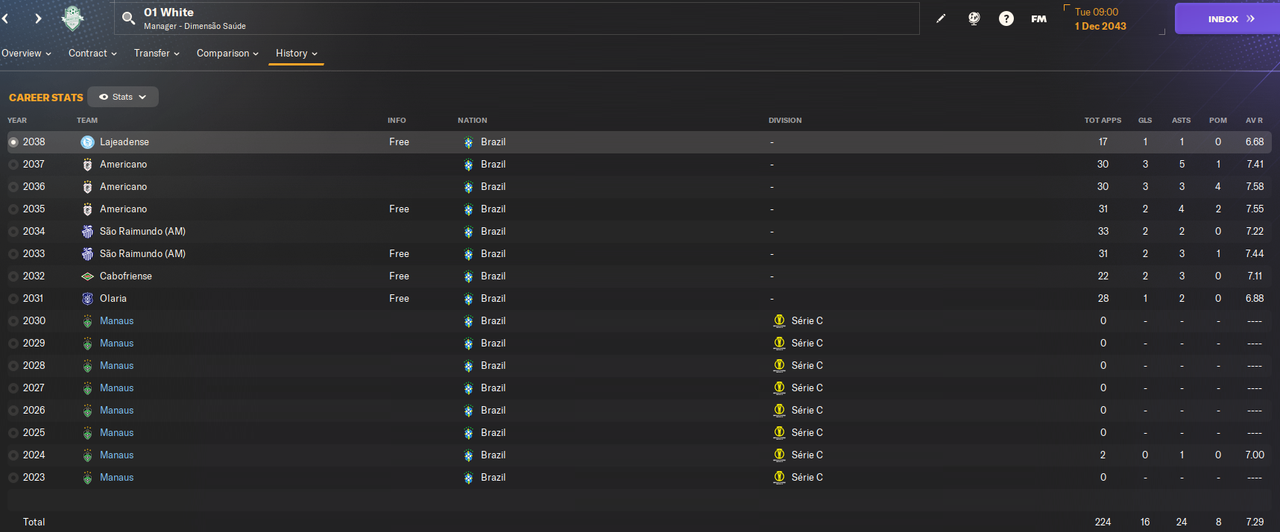Viewport: 1280px width, 532px height.
Task: Open the Inbox button
Action: pyautogui.click(x=1226, y=19)
